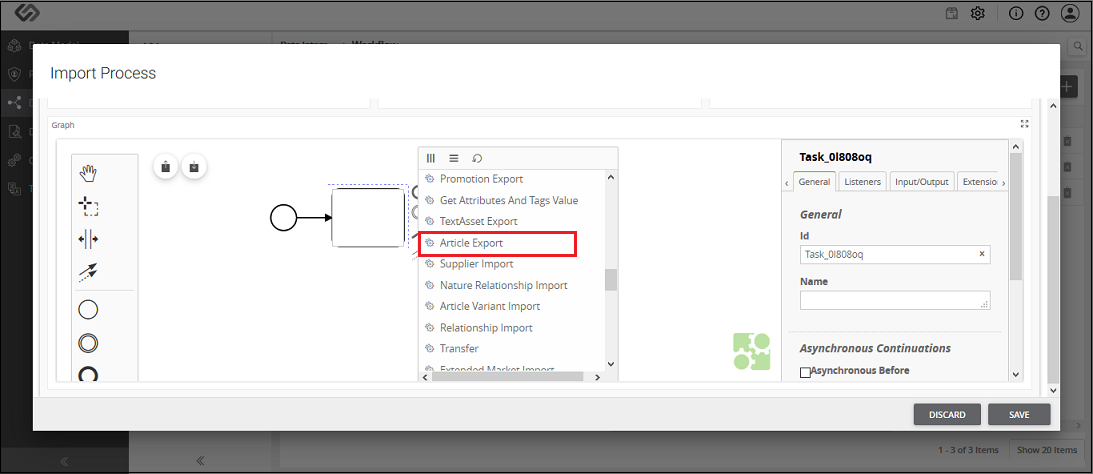Click properties panel scroll-down arrow
Image resolution: width=1093 pixels, height=474 pixels.
[1016, 374]
